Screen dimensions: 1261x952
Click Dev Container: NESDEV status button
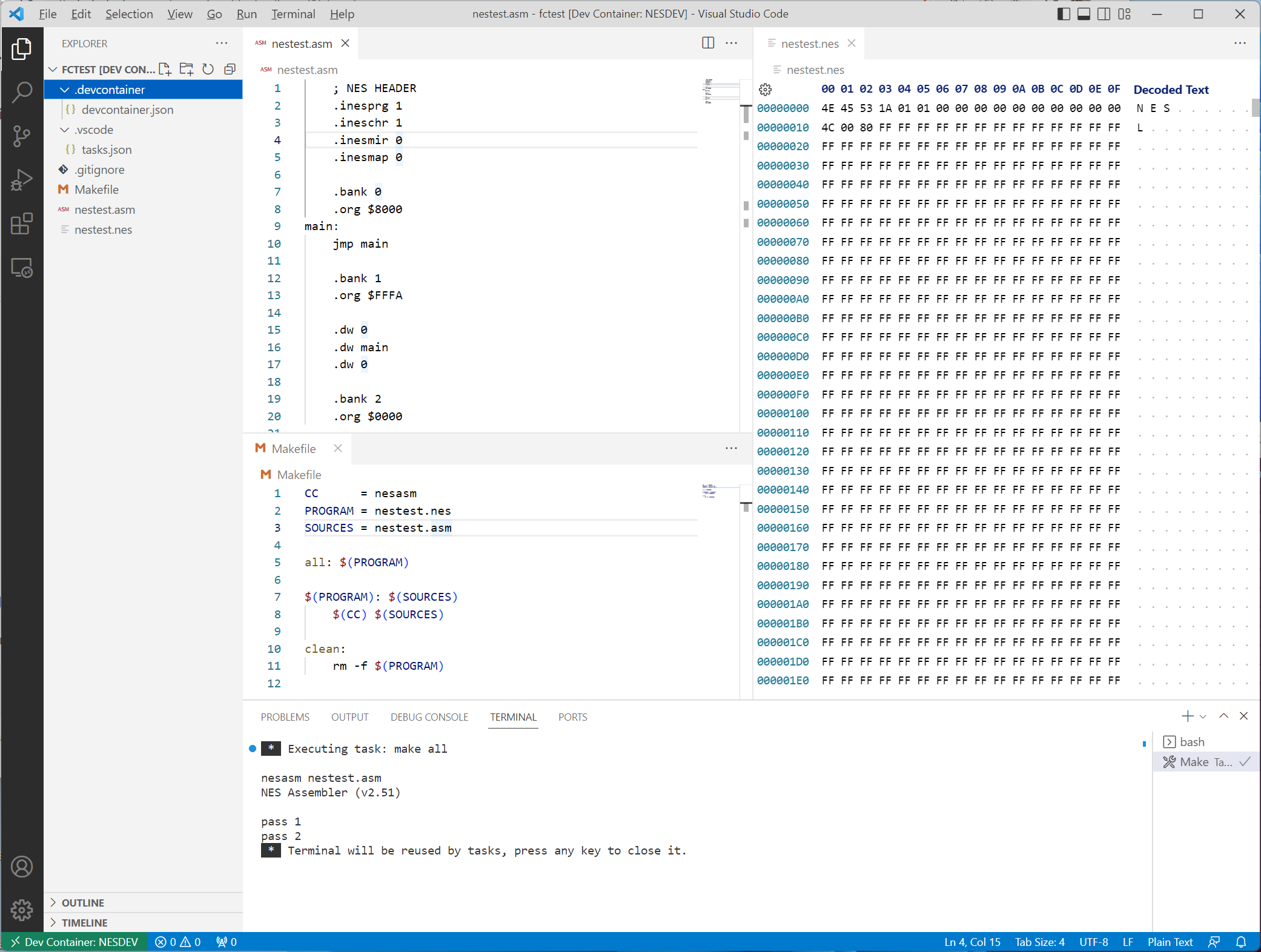(x=74, y=942)
